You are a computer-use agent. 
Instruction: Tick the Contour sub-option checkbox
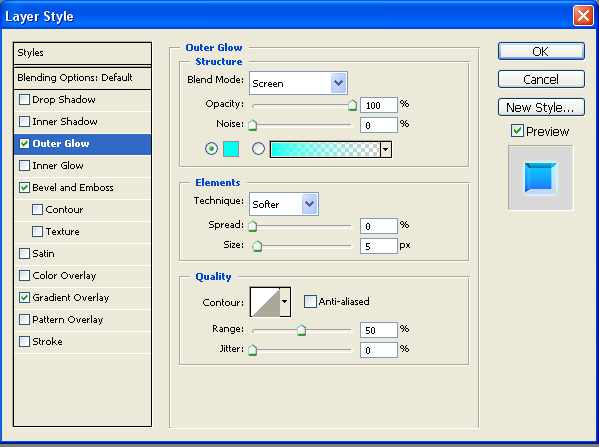pyautogui.click(x=37, y=210)
